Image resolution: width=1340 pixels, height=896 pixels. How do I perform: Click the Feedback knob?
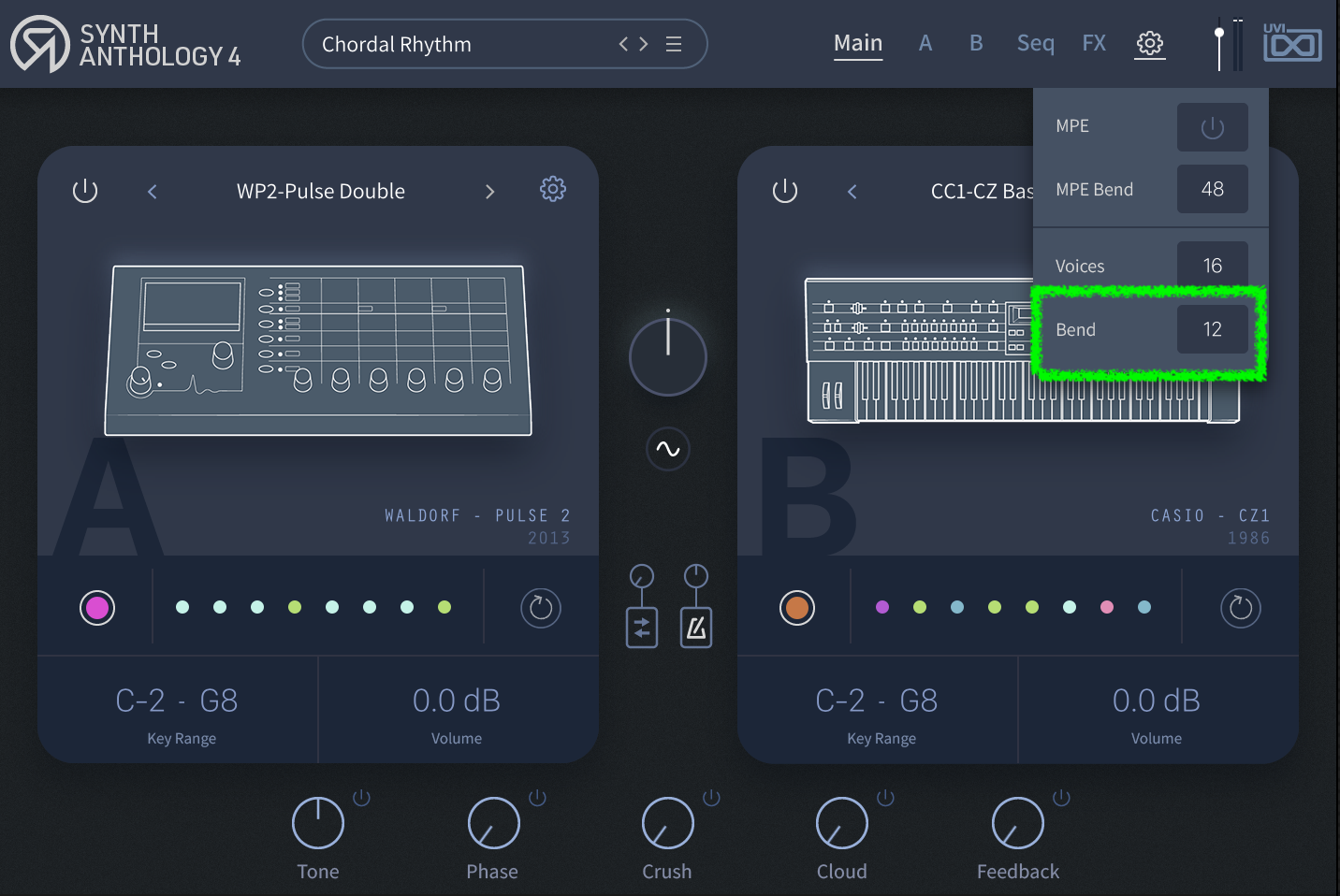(x=1017, y=823)
